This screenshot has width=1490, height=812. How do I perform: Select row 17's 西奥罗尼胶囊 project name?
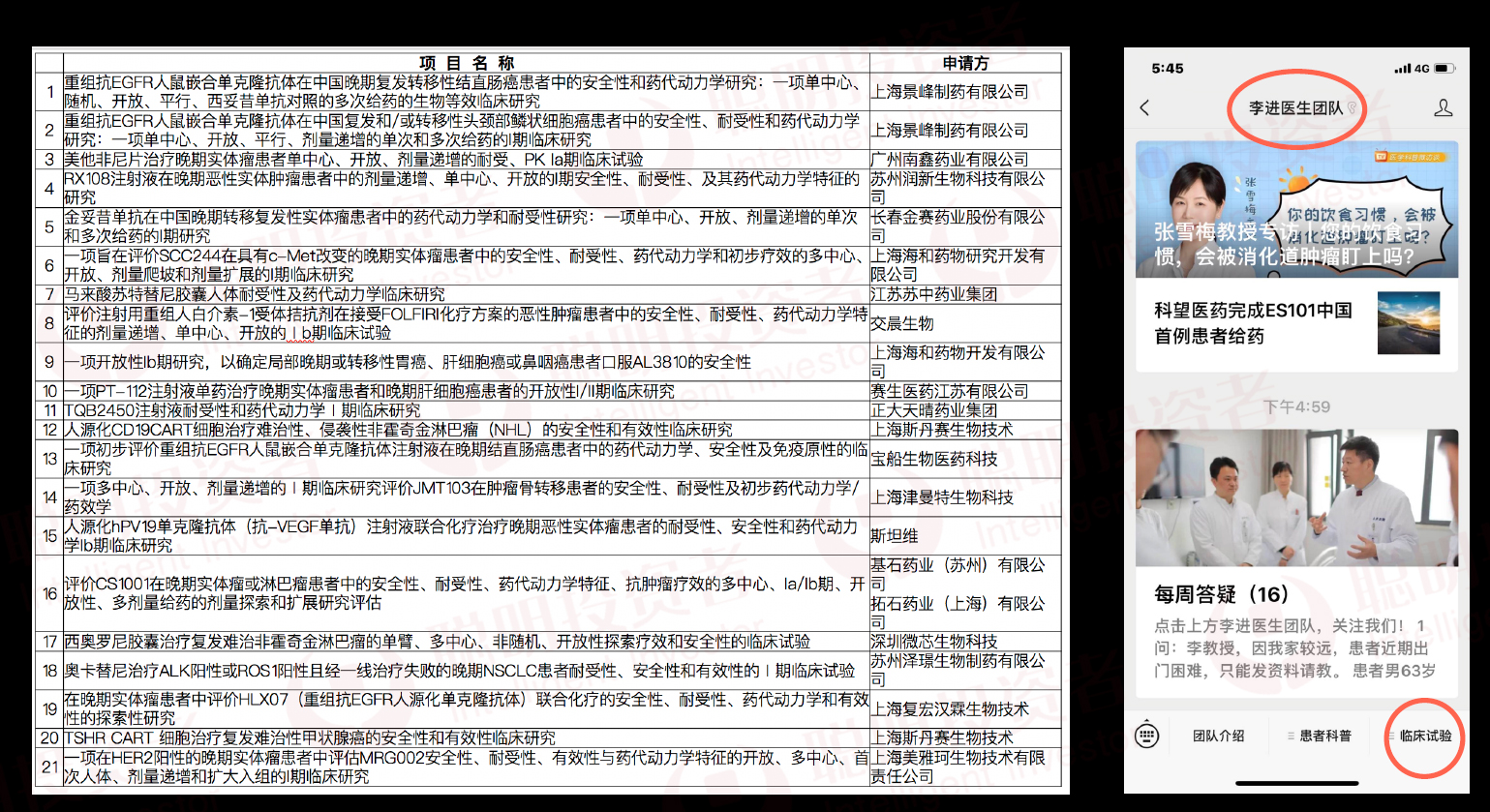click(x=467, y=642)
